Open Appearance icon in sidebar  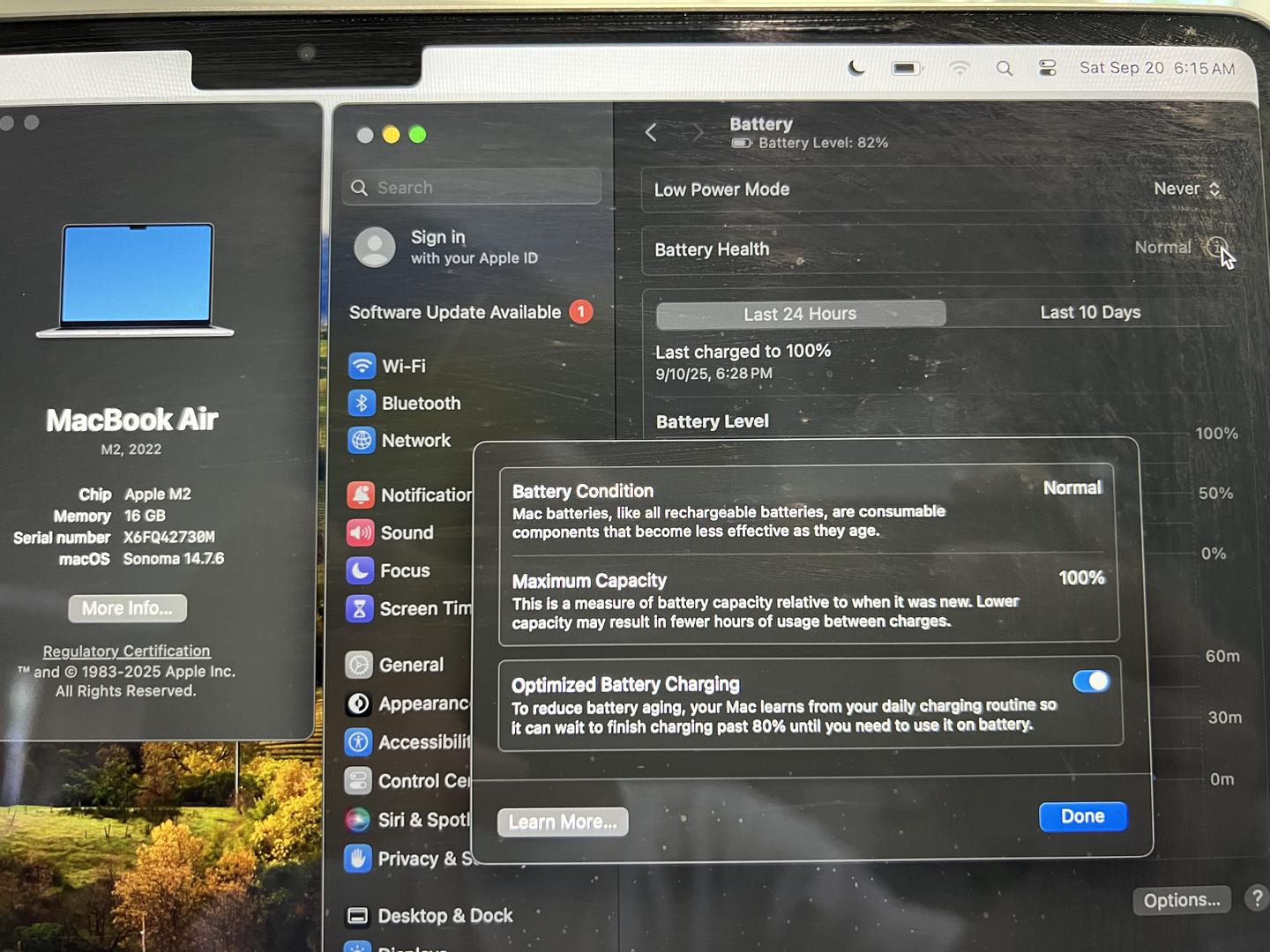click(x=359, y=703)
